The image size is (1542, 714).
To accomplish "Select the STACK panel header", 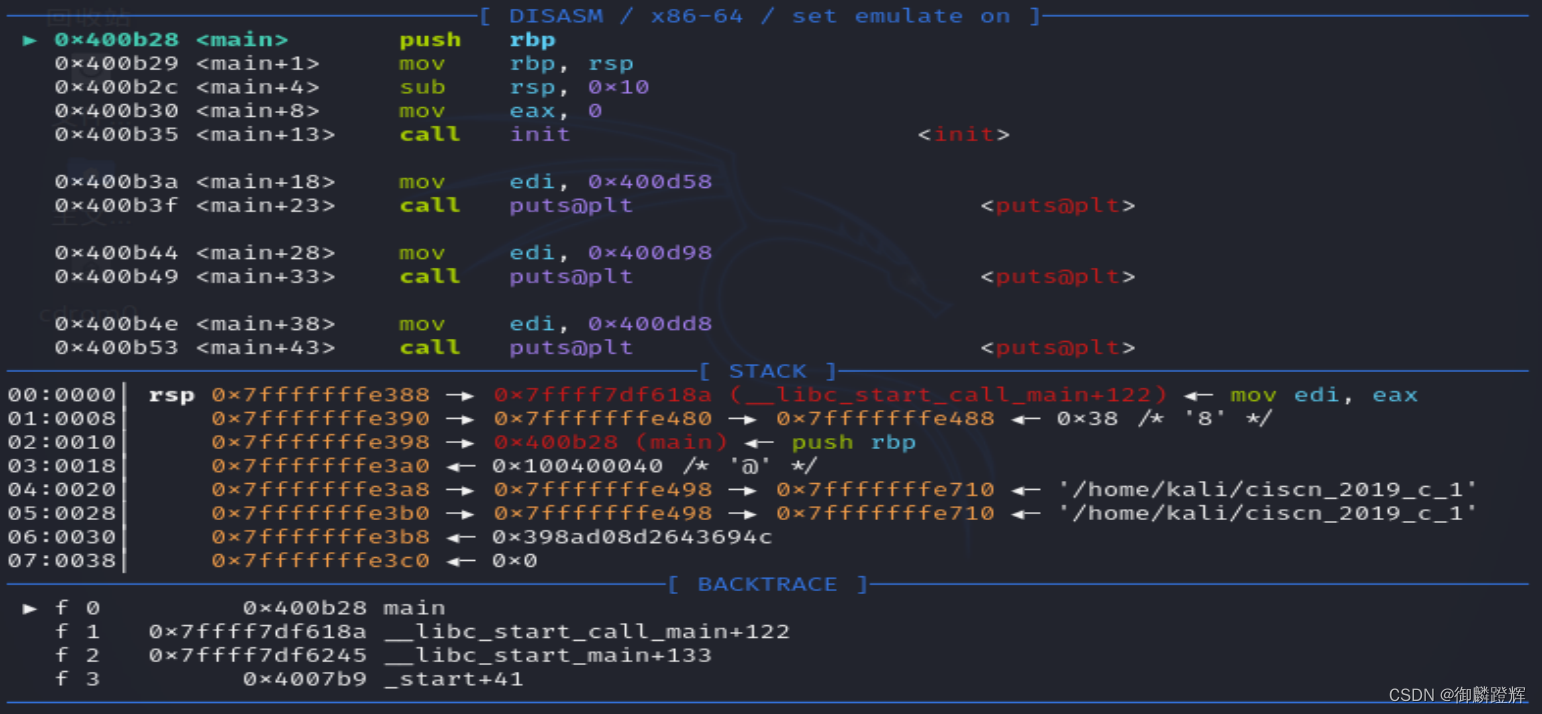I will pos(767,370).
